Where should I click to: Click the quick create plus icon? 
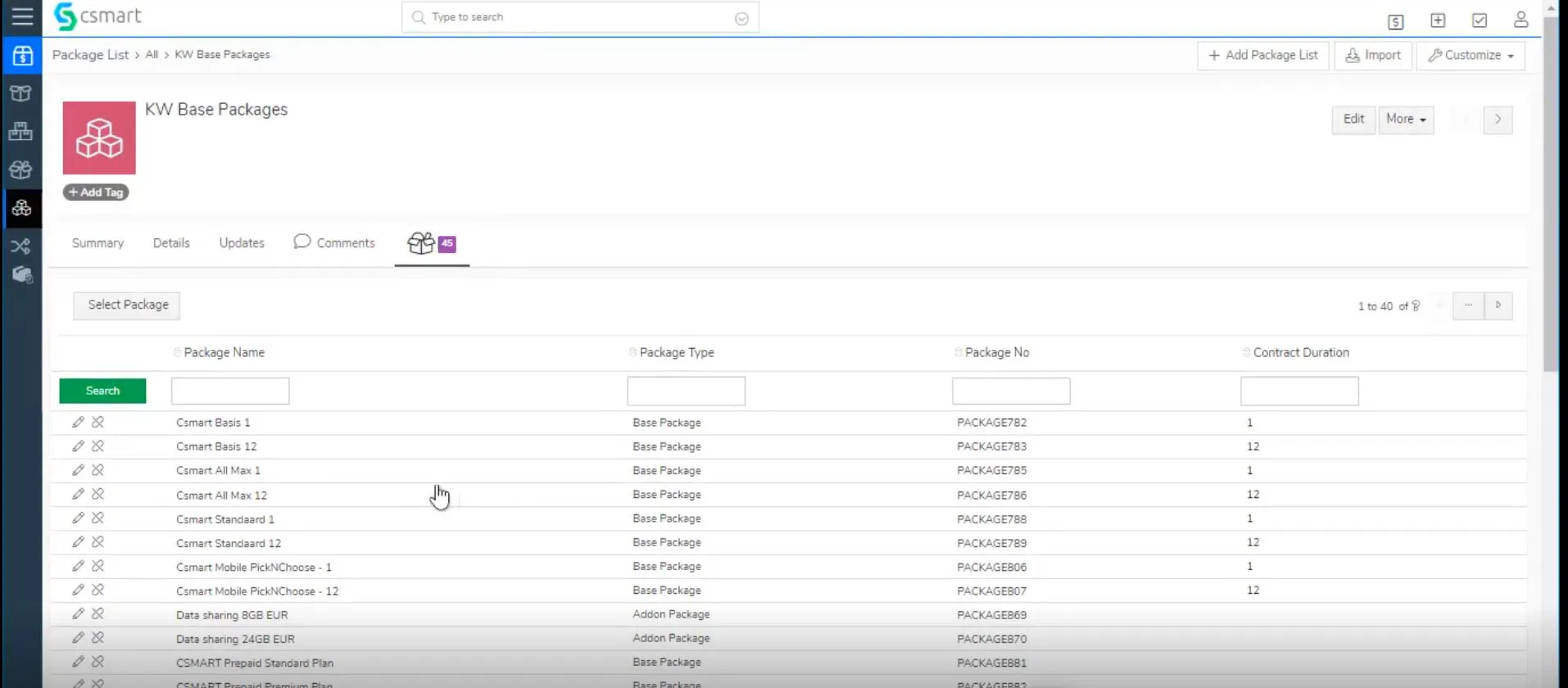pos(1438,20)
